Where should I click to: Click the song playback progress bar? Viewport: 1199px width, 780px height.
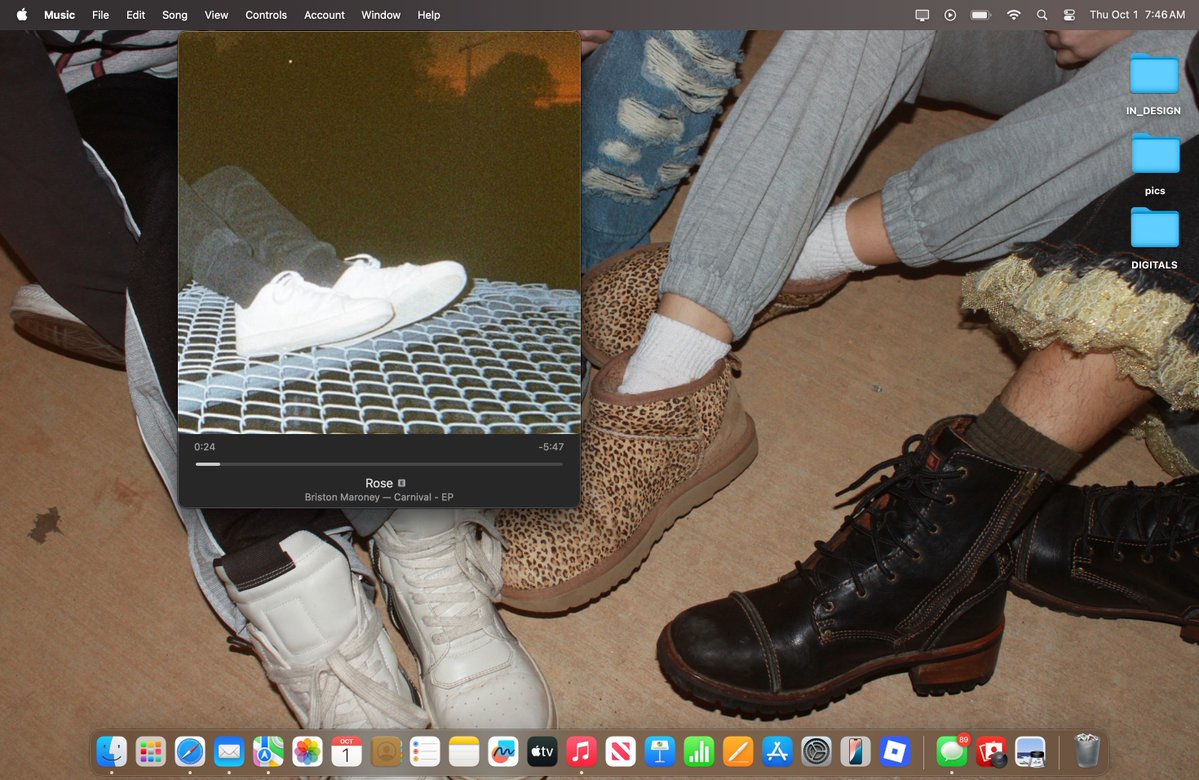(379, 464)
